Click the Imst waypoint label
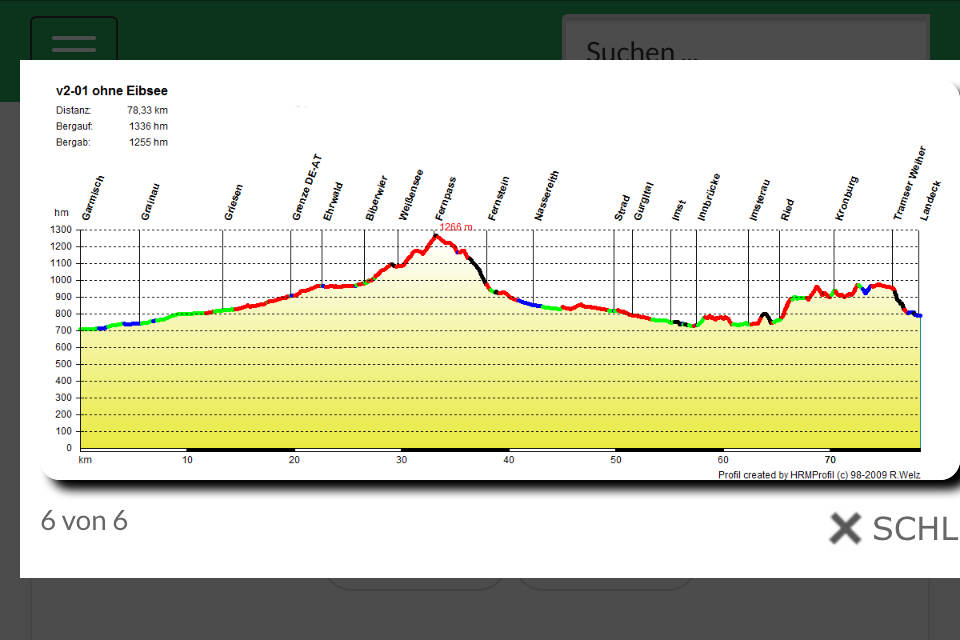 [x=679, y=210]
